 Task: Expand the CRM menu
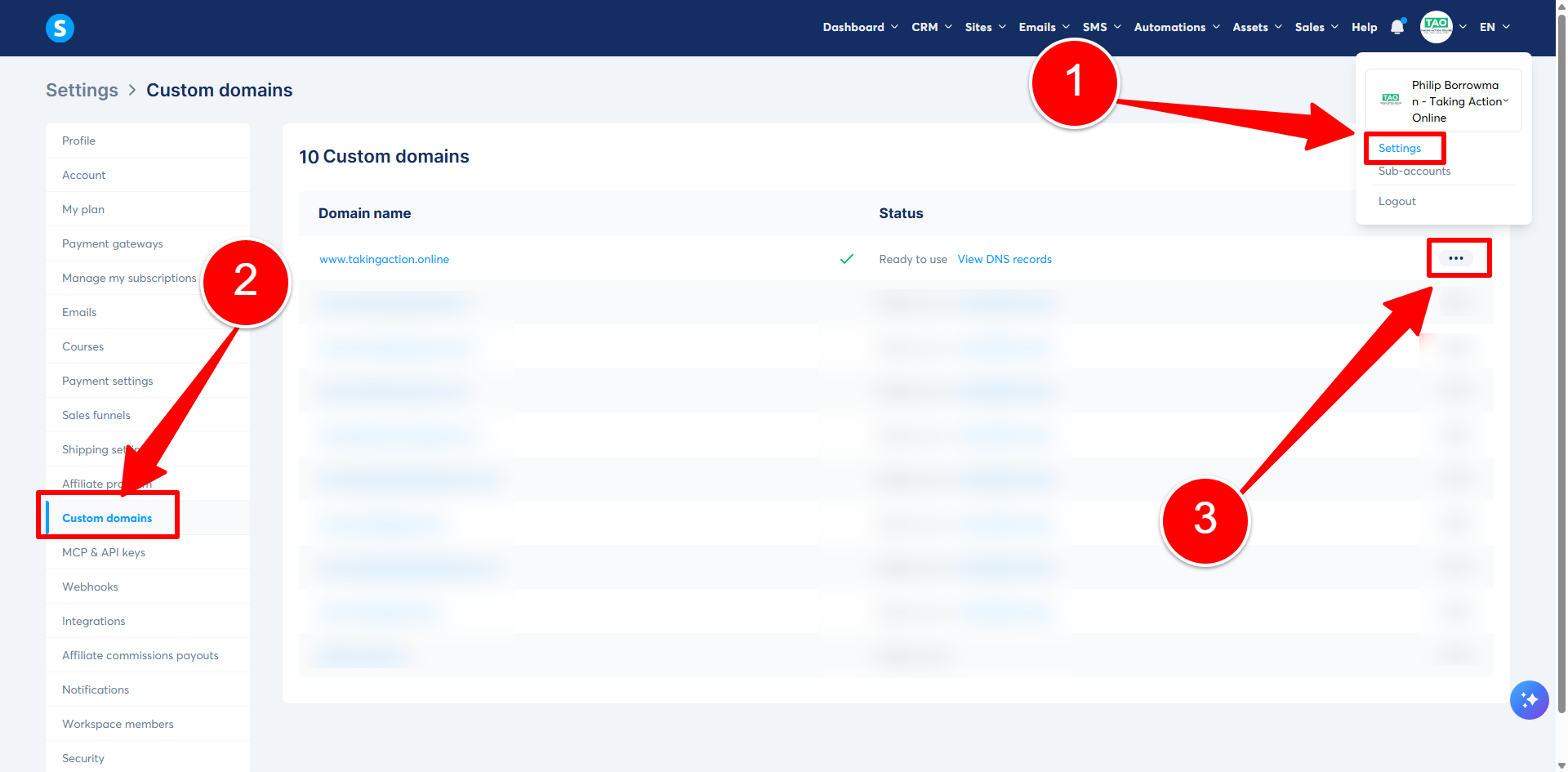pyautogui.click(x=932, y=27)
